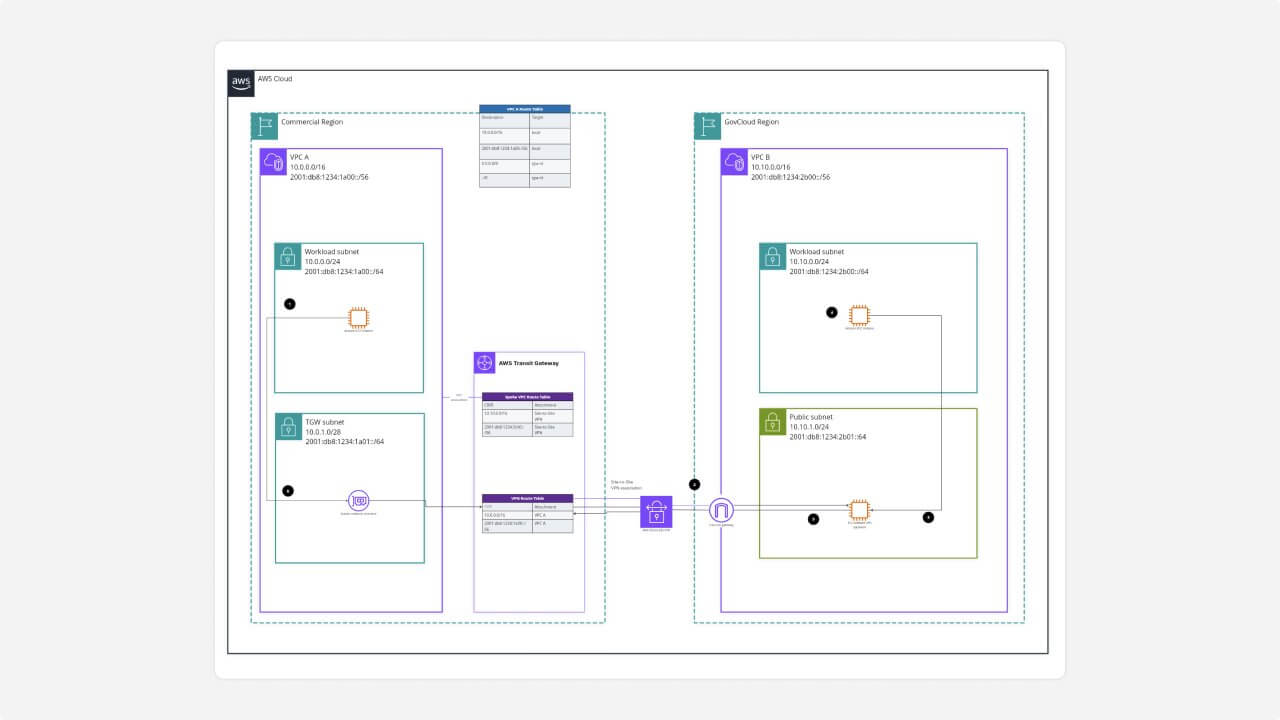Click the VPC A cloud icon
Viewport: 1280px width, 720px height.
[274, 162]
